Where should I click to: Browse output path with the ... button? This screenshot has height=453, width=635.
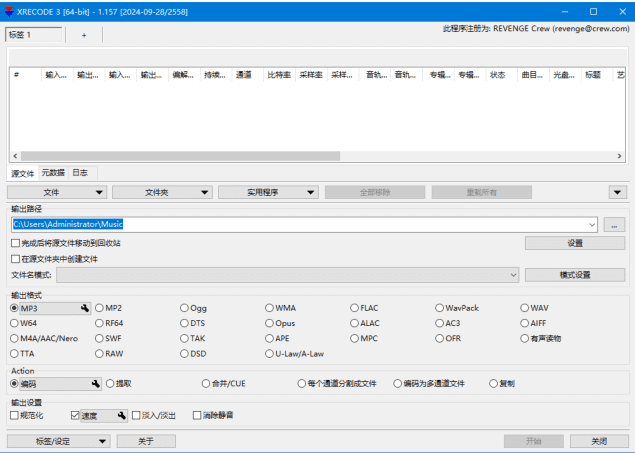pos(614,225)
